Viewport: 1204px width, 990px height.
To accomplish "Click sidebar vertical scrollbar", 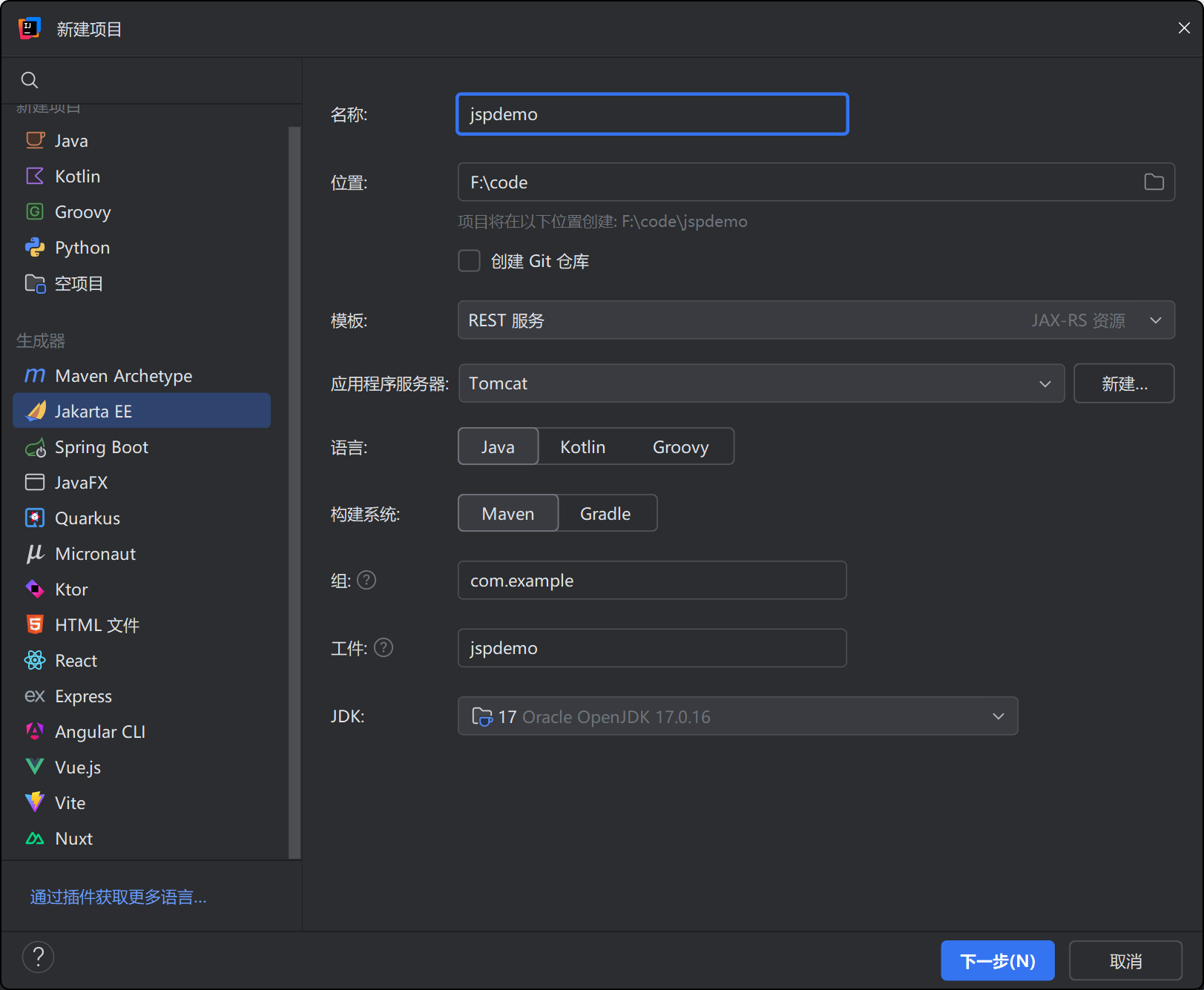I will (295, 493).
